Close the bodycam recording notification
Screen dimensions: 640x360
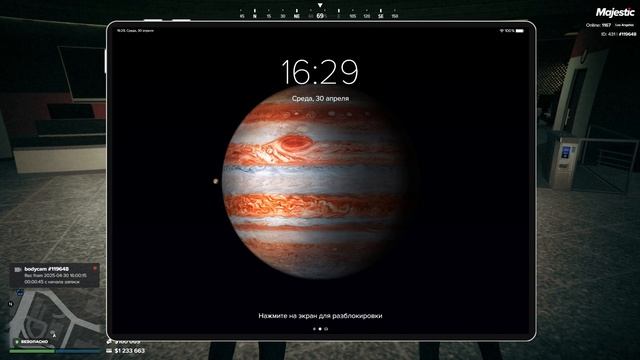coord(95,268)
